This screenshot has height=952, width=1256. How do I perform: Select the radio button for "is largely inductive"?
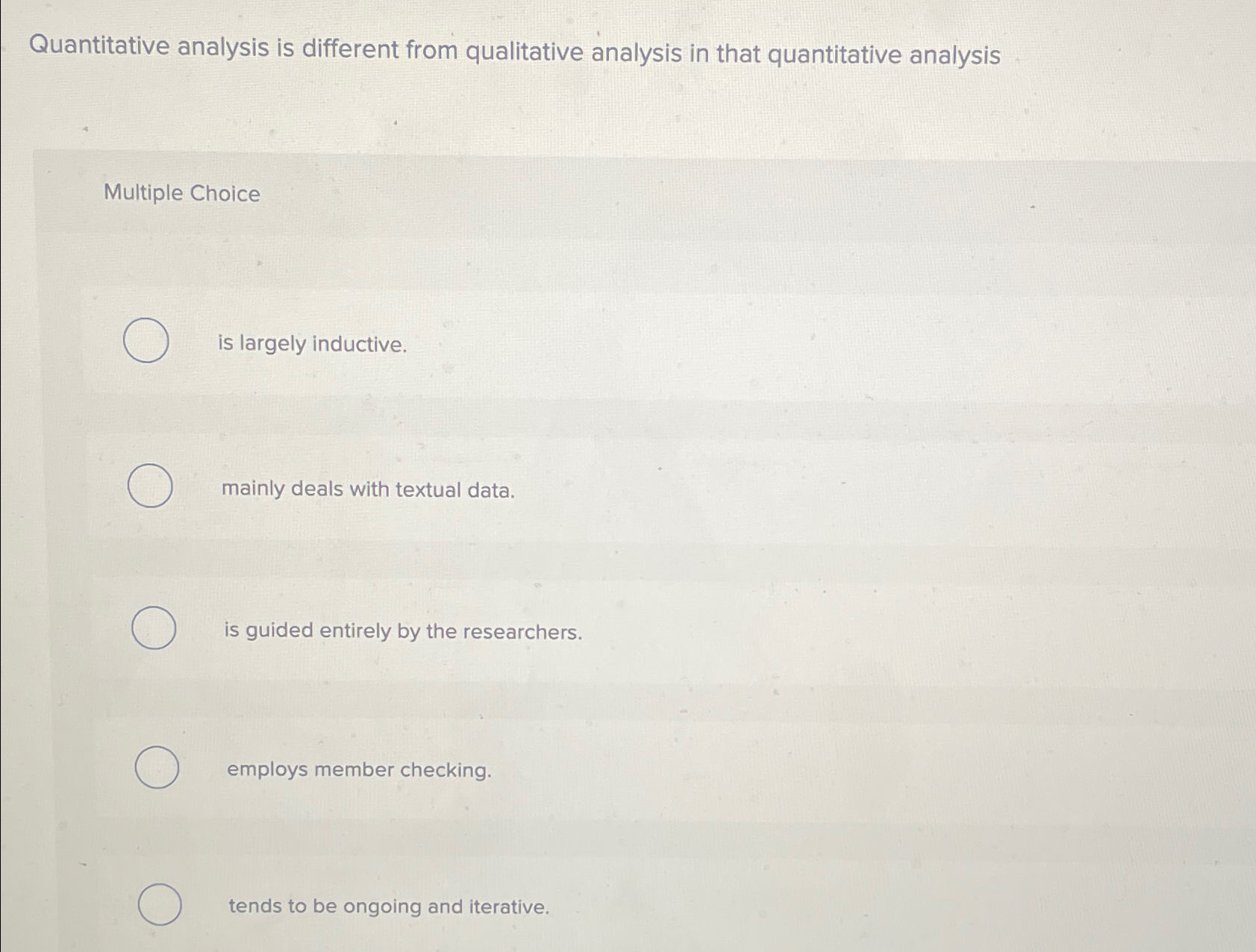[x=146, y=342]
